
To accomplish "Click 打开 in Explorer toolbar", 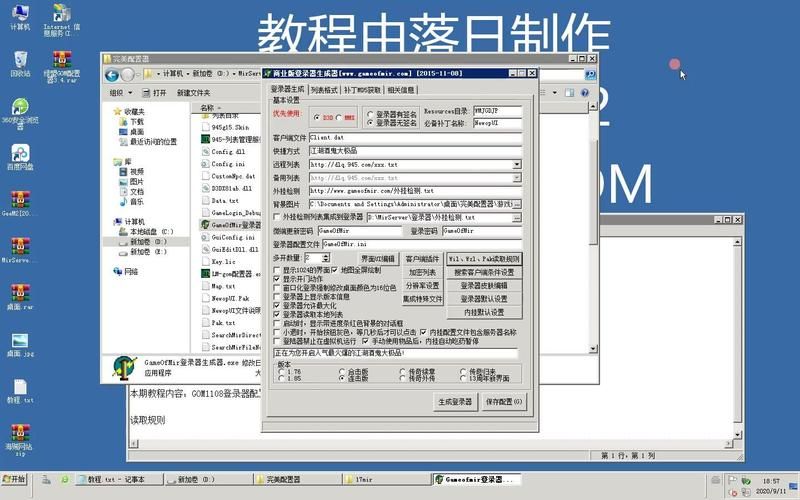I will click(x=155, y=92).
